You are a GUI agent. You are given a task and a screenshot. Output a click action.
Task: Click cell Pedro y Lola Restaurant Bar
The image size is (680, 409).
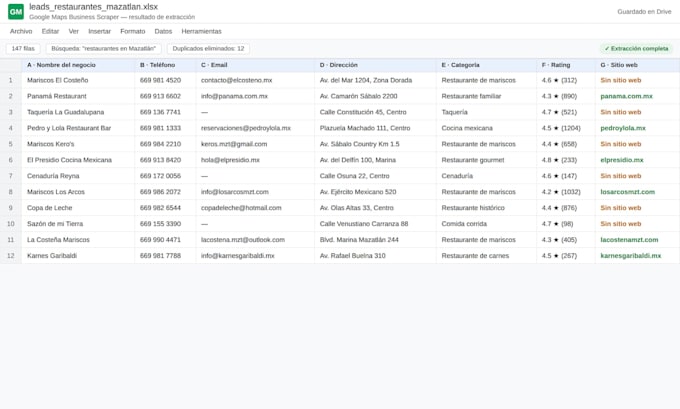click(78, 128)
